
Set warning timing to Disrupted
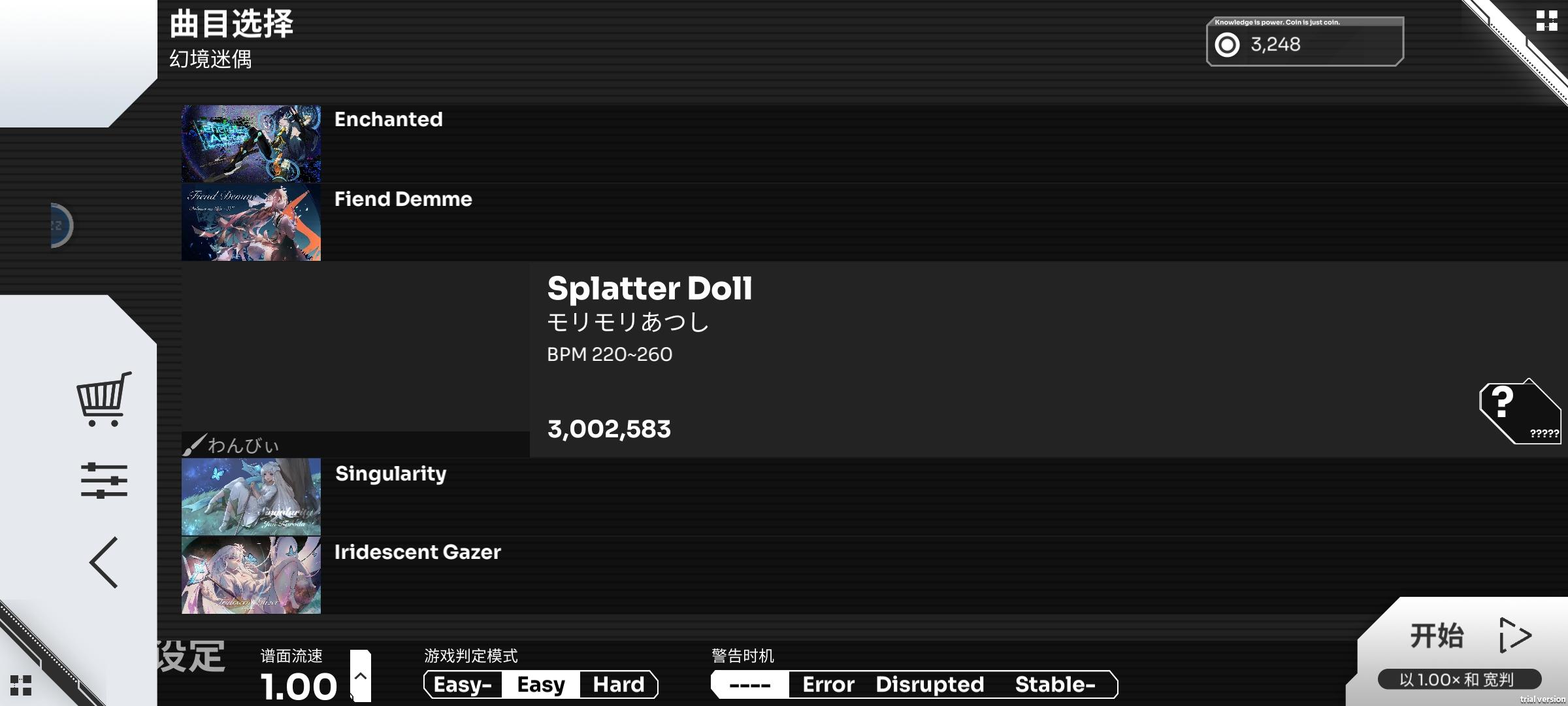click(929, 684)
